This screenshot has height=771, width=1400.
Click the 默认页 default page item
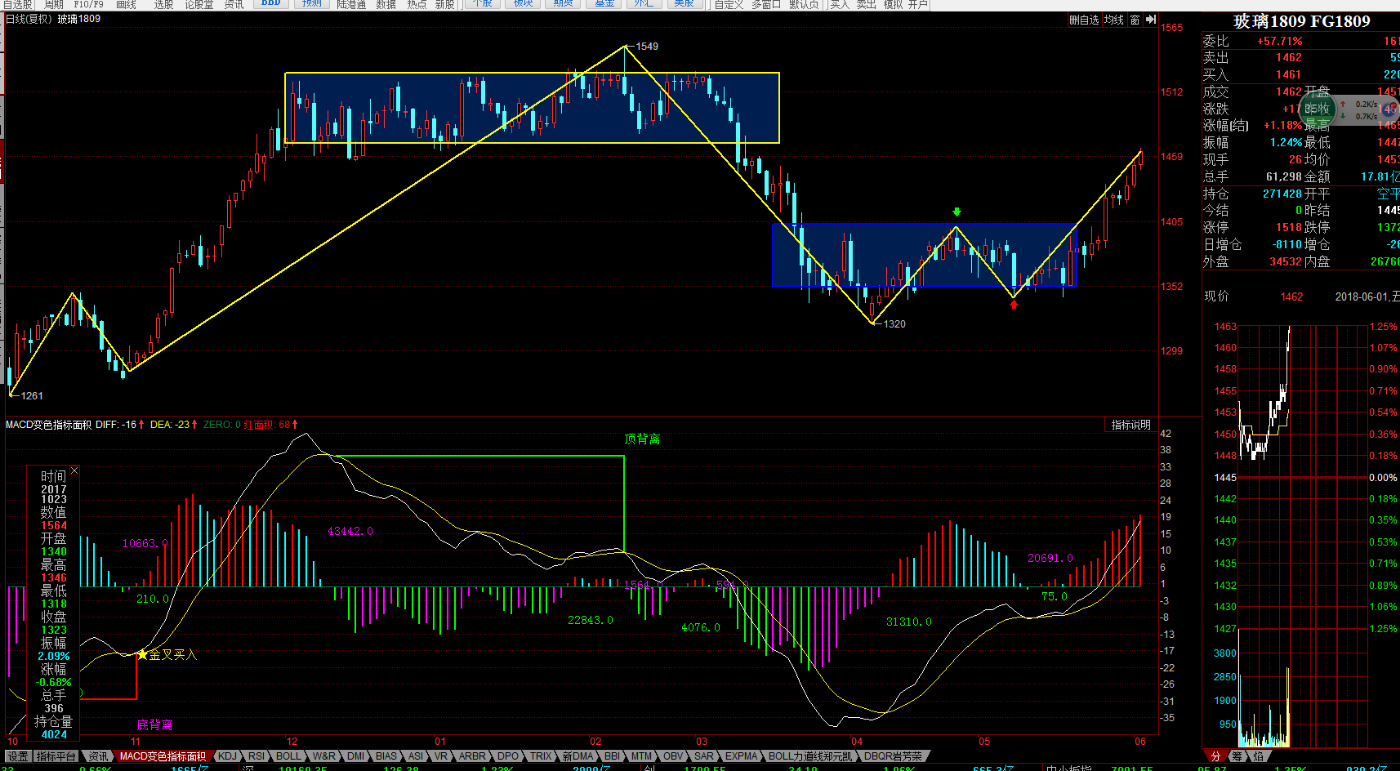(804, 5)
